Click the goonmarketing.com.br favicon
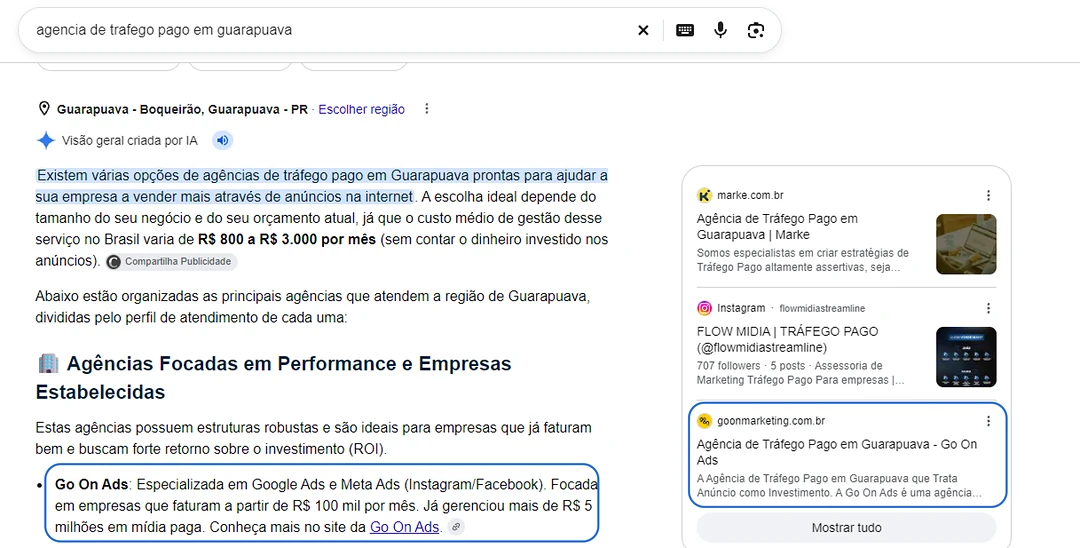Viewport: 1080px width, 548px height. [704, 421]
